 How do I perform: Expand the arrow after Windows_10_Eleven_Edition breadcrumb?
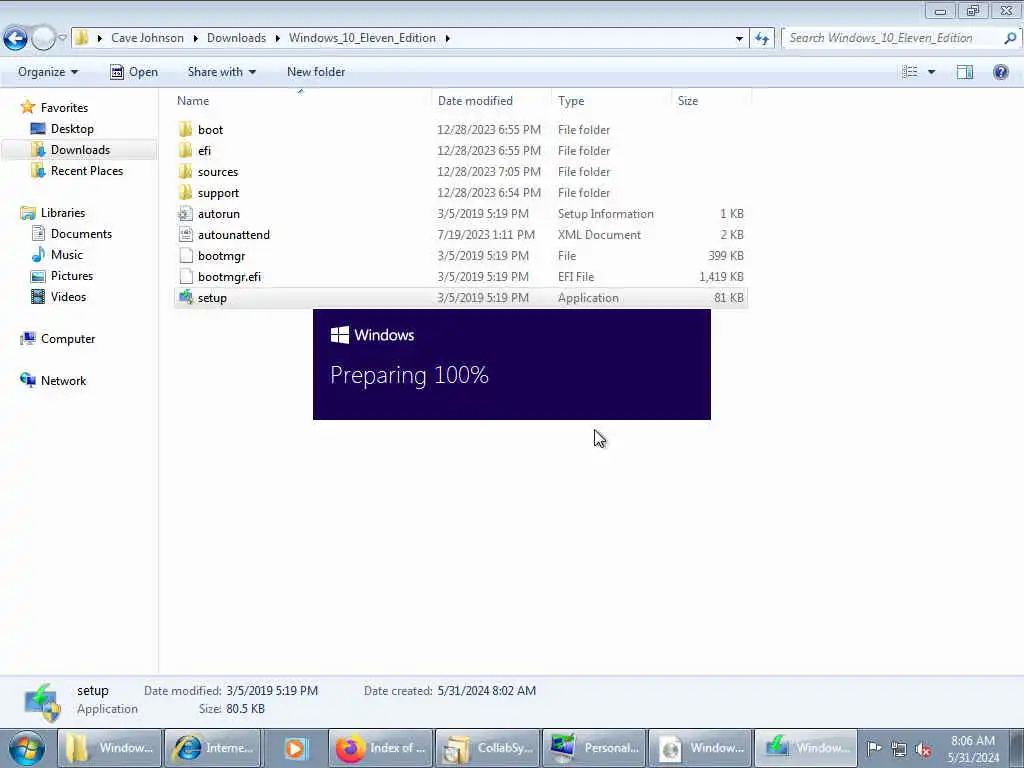coord(447,38)
